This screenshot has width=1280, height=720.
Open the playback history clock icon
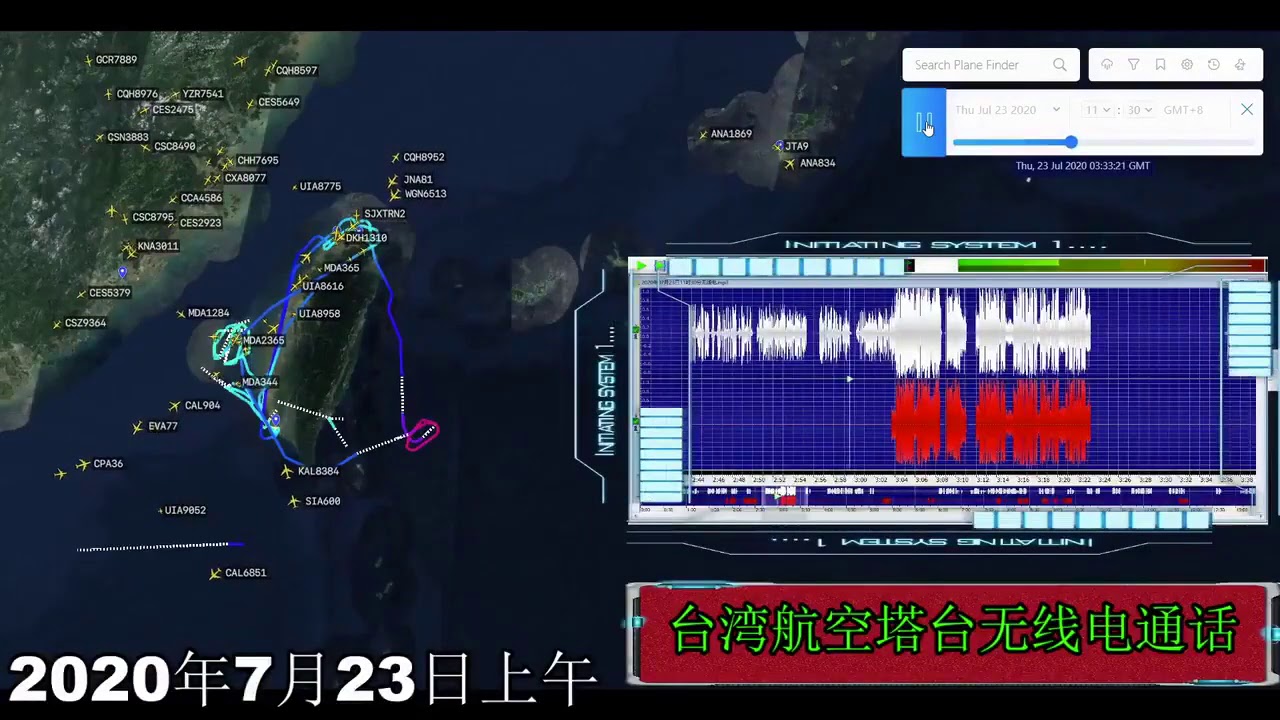pyautogui.click(x=1213, y=65)
